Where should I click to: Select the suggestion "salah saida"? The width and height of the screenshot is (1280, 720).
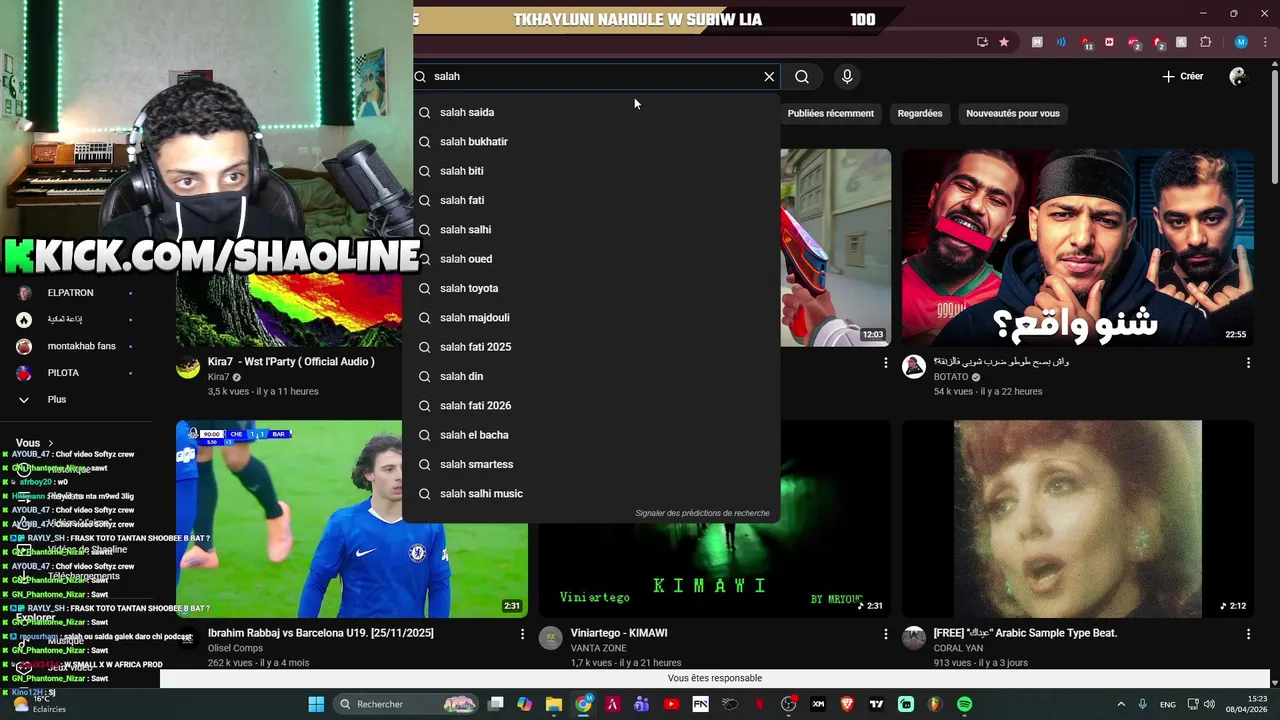coord(591,112)
